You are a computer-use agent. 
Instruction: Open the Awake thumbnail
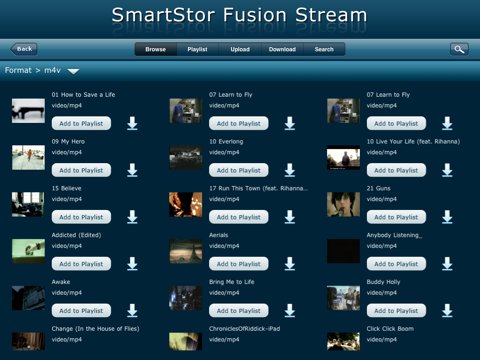coord(28,298)
